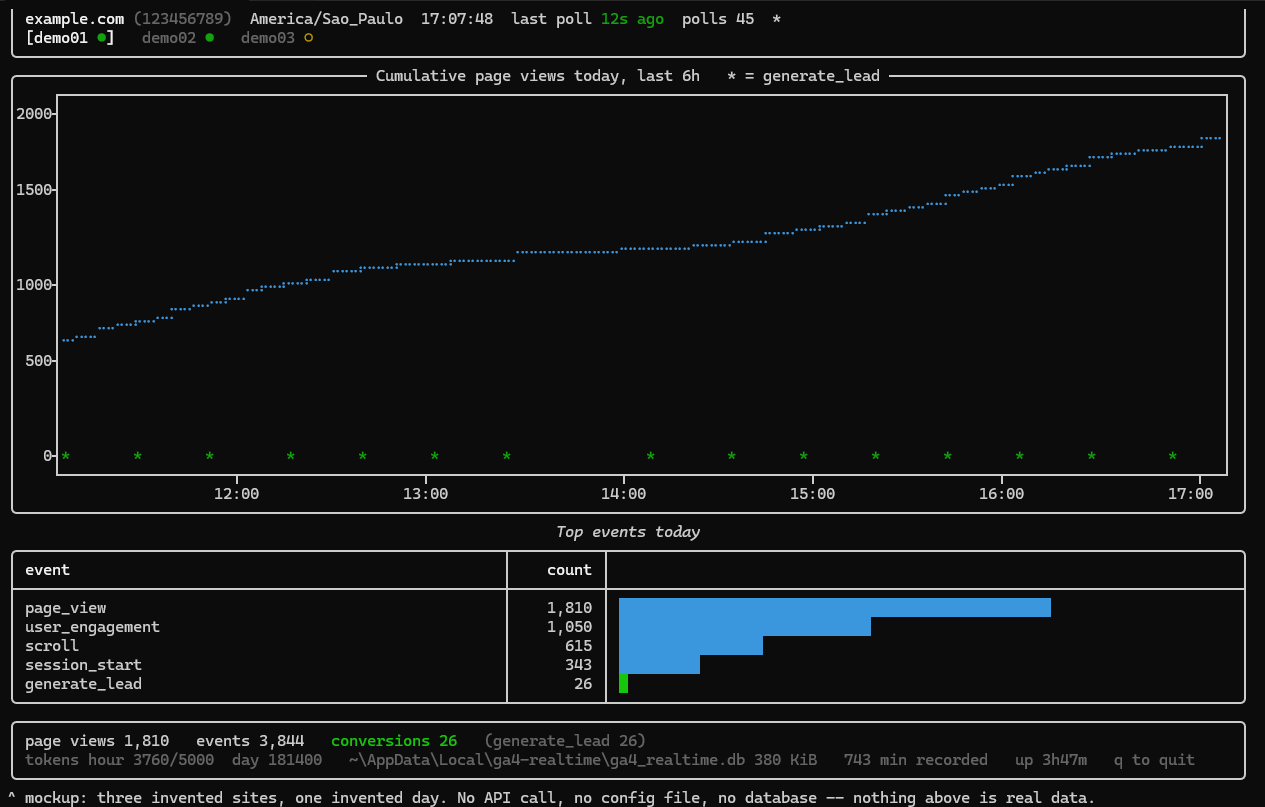1265x807 pixels.
Task: Click the 2000 y-axis label
Action: pos(35,114)
